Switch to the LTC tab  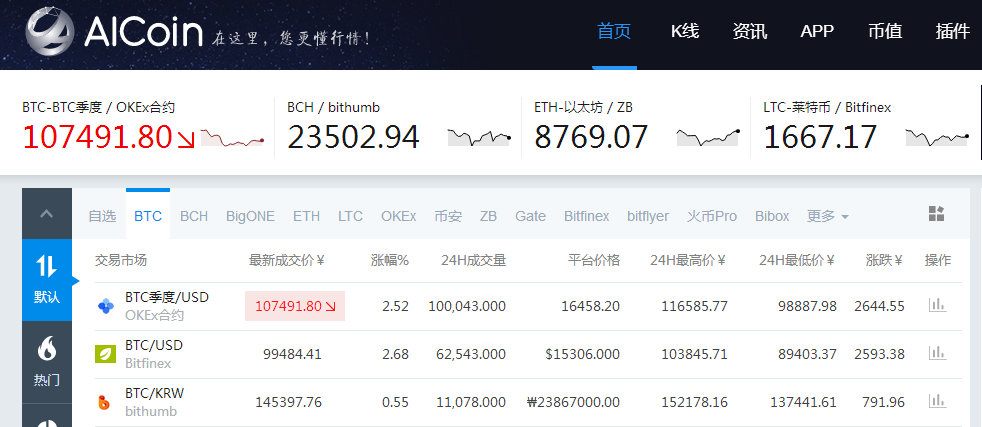(x=350, y=216)
